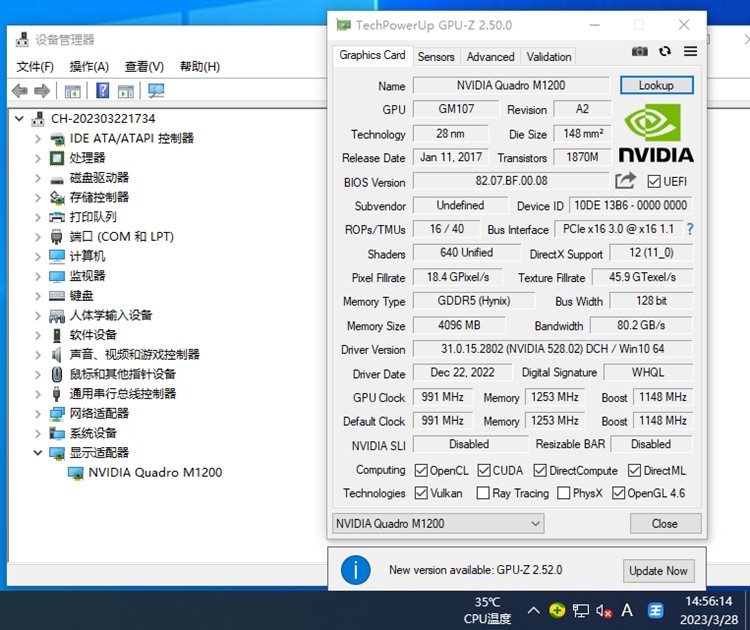Open the 操作(A) menu

tap(89, 66)
